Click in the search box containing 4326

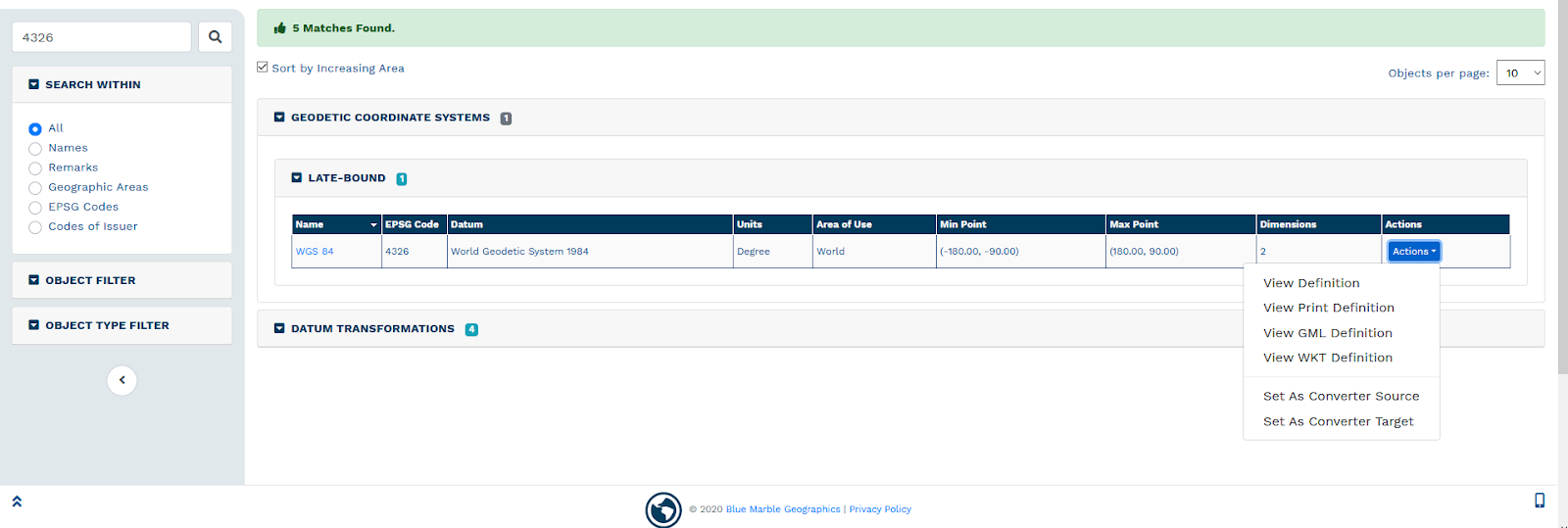click(101, 37)
